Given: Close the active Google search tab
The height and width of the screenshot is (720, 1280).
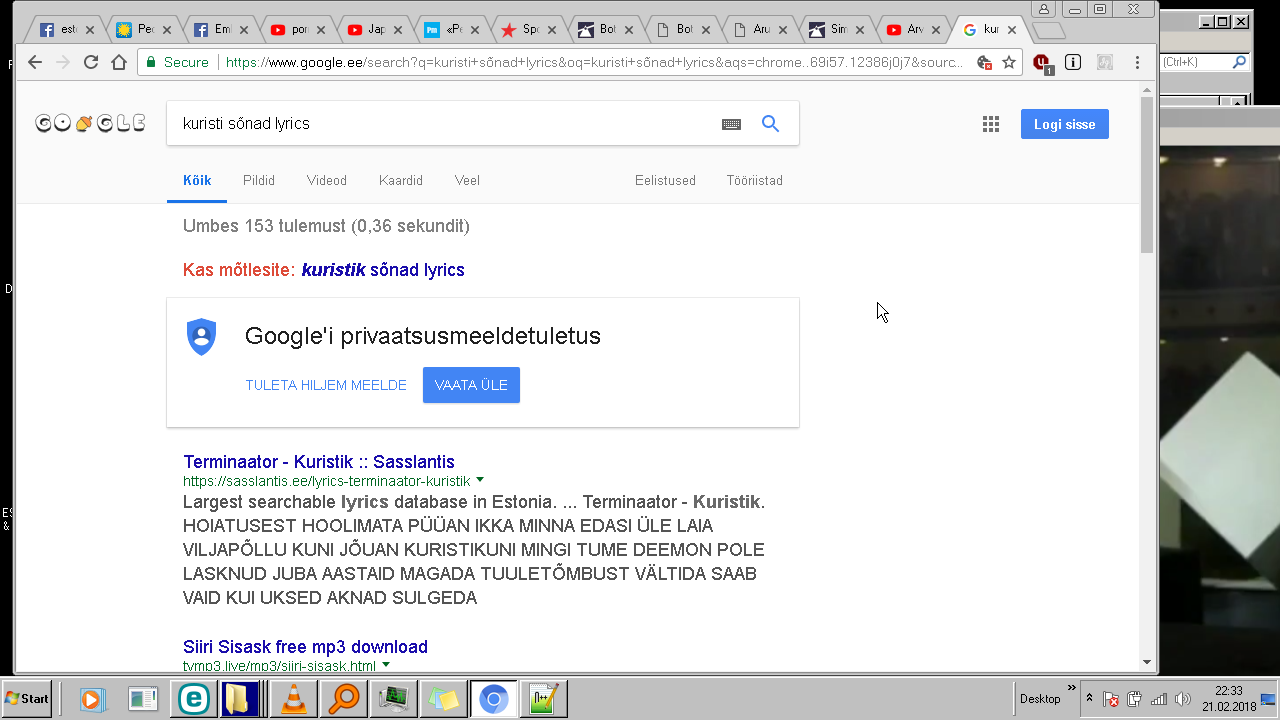Looking at the screenshot, I should click(1012, 30).
